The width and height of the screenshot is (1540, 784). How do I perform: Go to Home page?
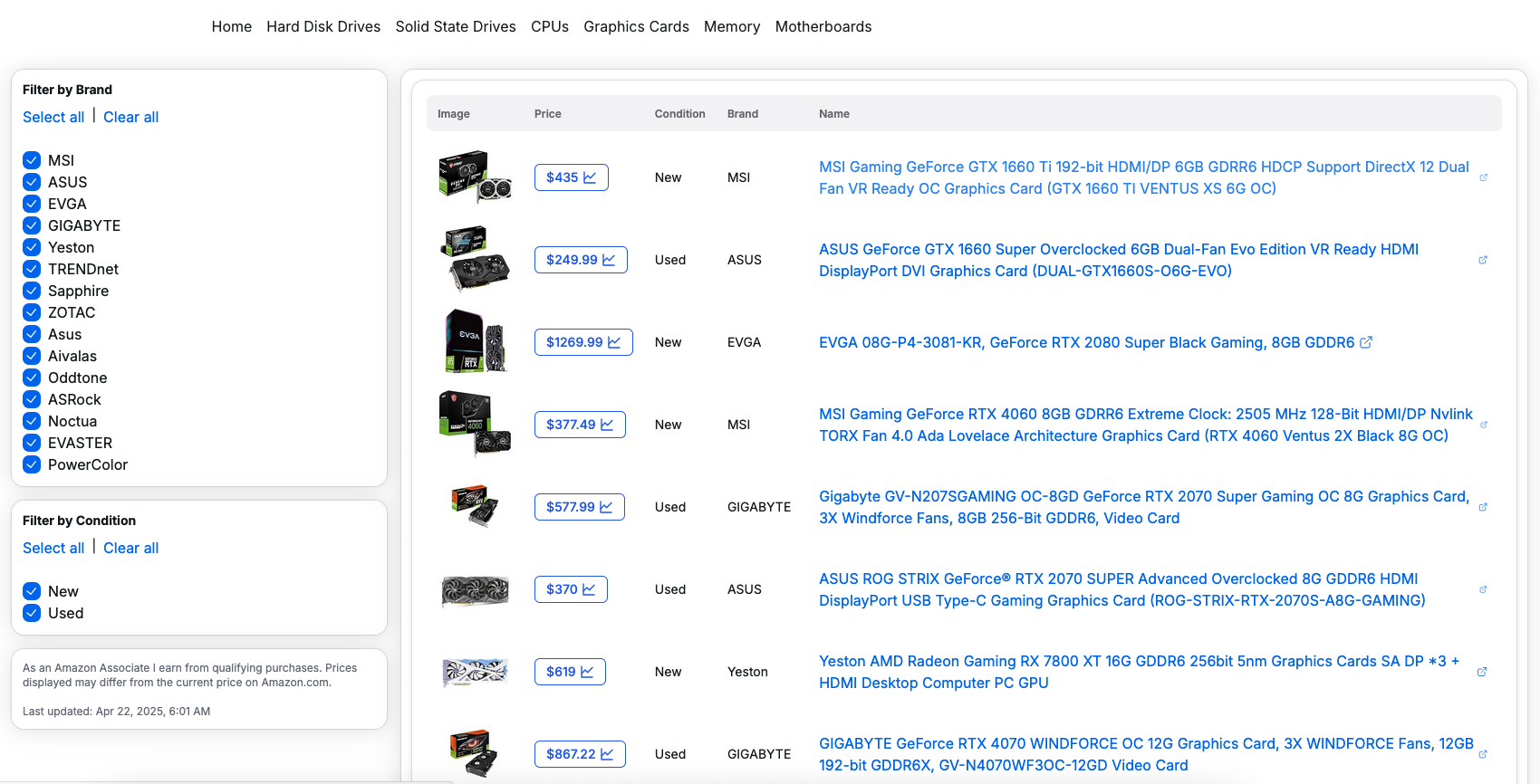point(232,27)
